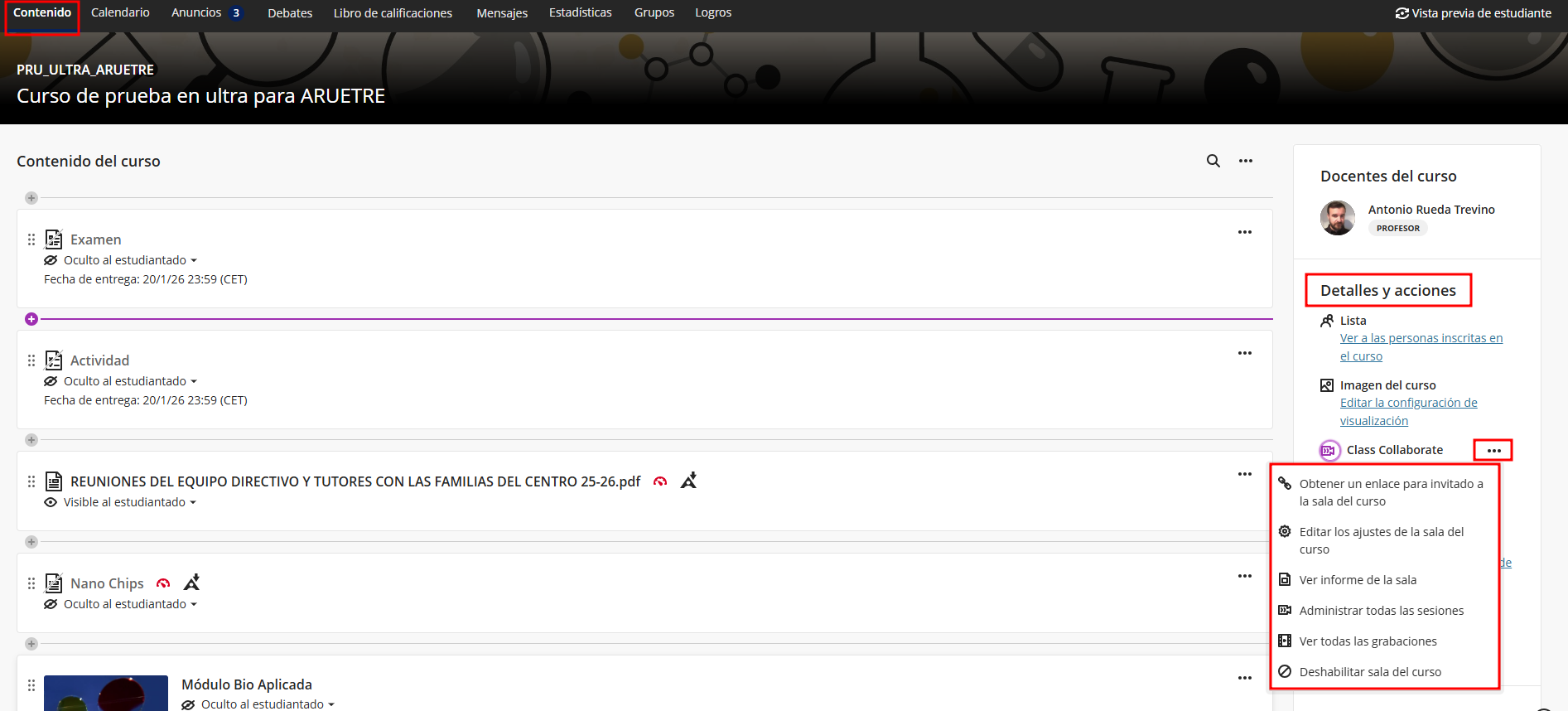The height and width of the screenshot is (711, 1568).
Task: Open the course content header three-dot menu
Action: click(1245, 161)
